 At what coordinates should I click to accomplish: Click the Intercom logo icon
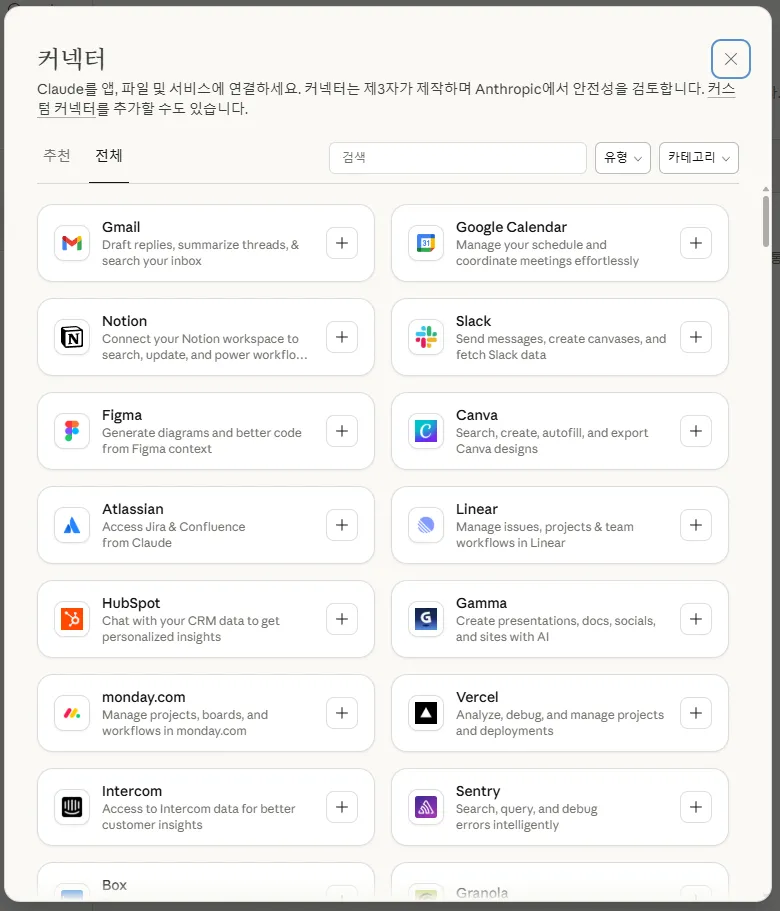(72, 807)
